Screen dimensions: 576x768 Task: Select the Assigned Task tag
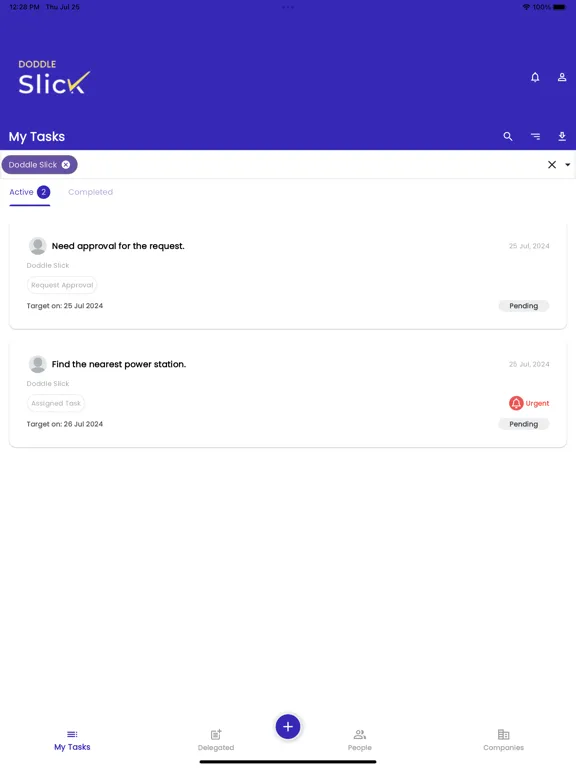click(x=56, y=403)
